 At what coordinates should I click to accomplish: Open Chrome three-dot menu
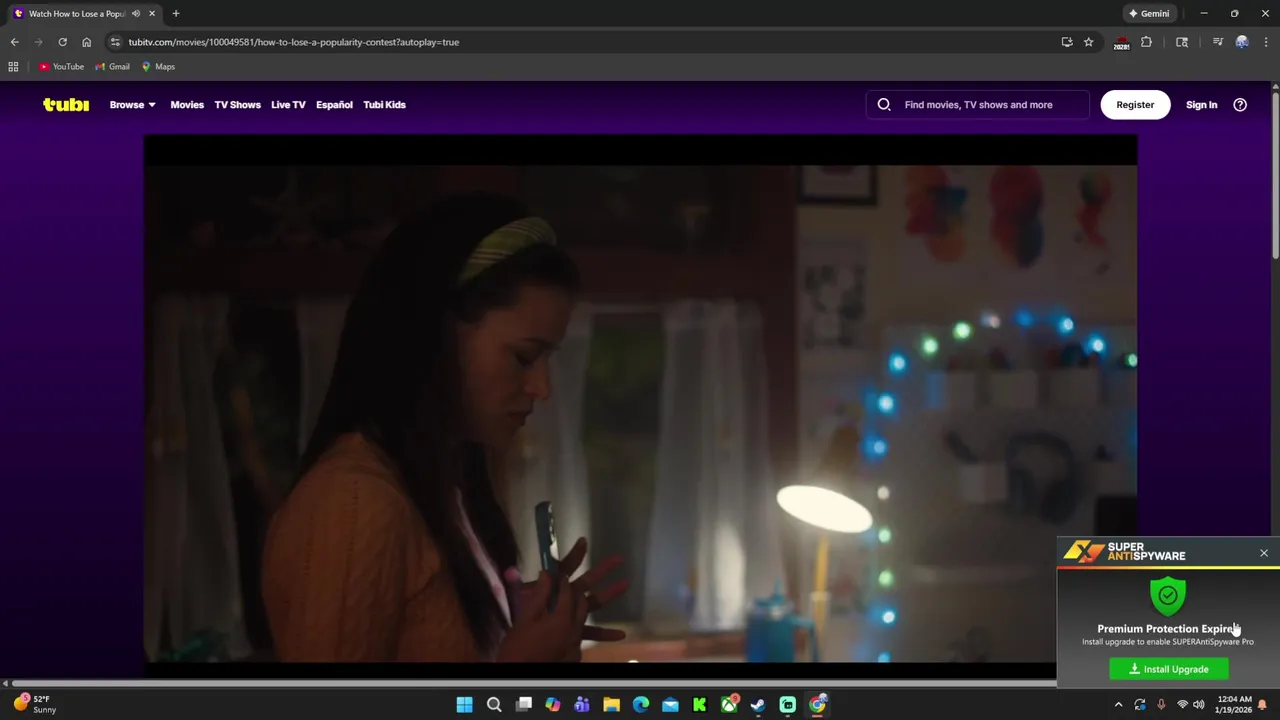tap(1266, 42)
